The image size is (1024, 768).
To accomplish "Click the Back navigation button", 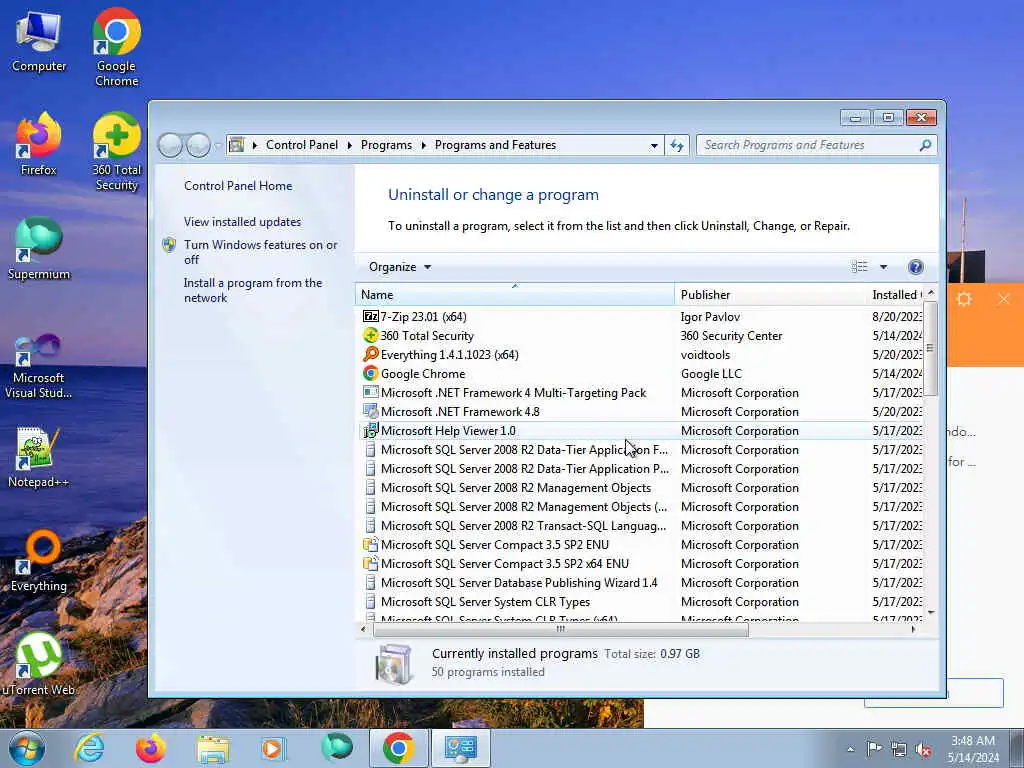I will click(x=170, y=145).
